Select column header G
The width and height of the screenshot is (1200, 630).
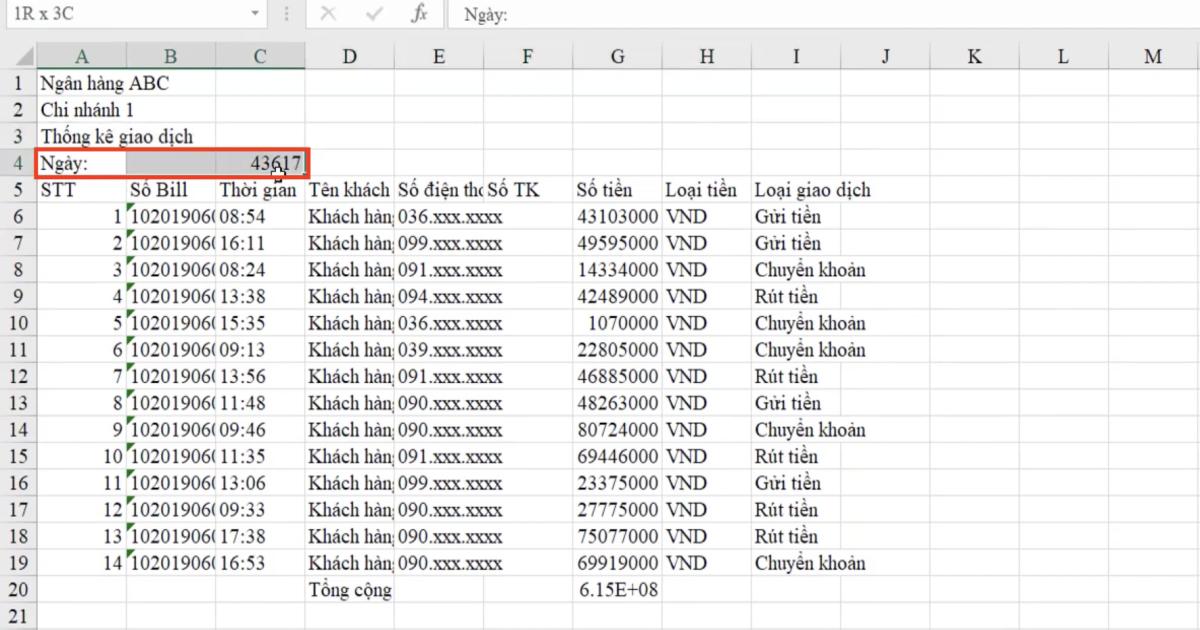617,56
